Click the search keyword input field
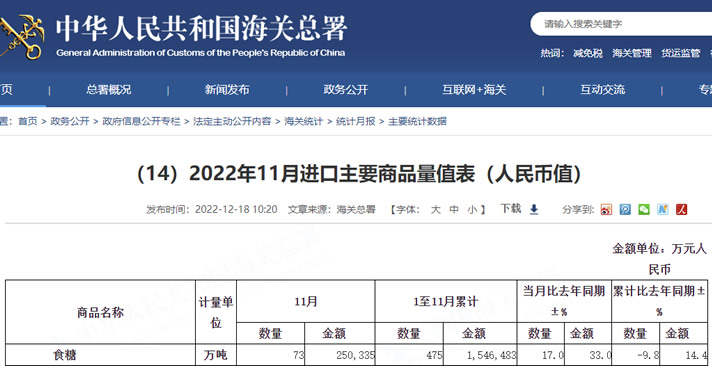The width and height of the screenshot is (712, 376). point(621,24)
